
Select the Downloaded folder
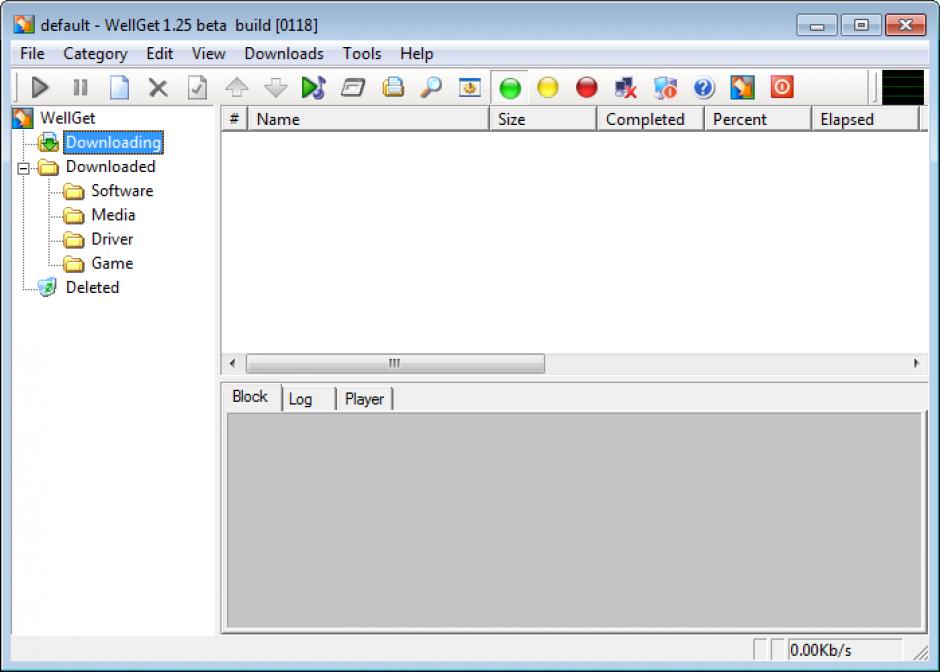point(110,167)
